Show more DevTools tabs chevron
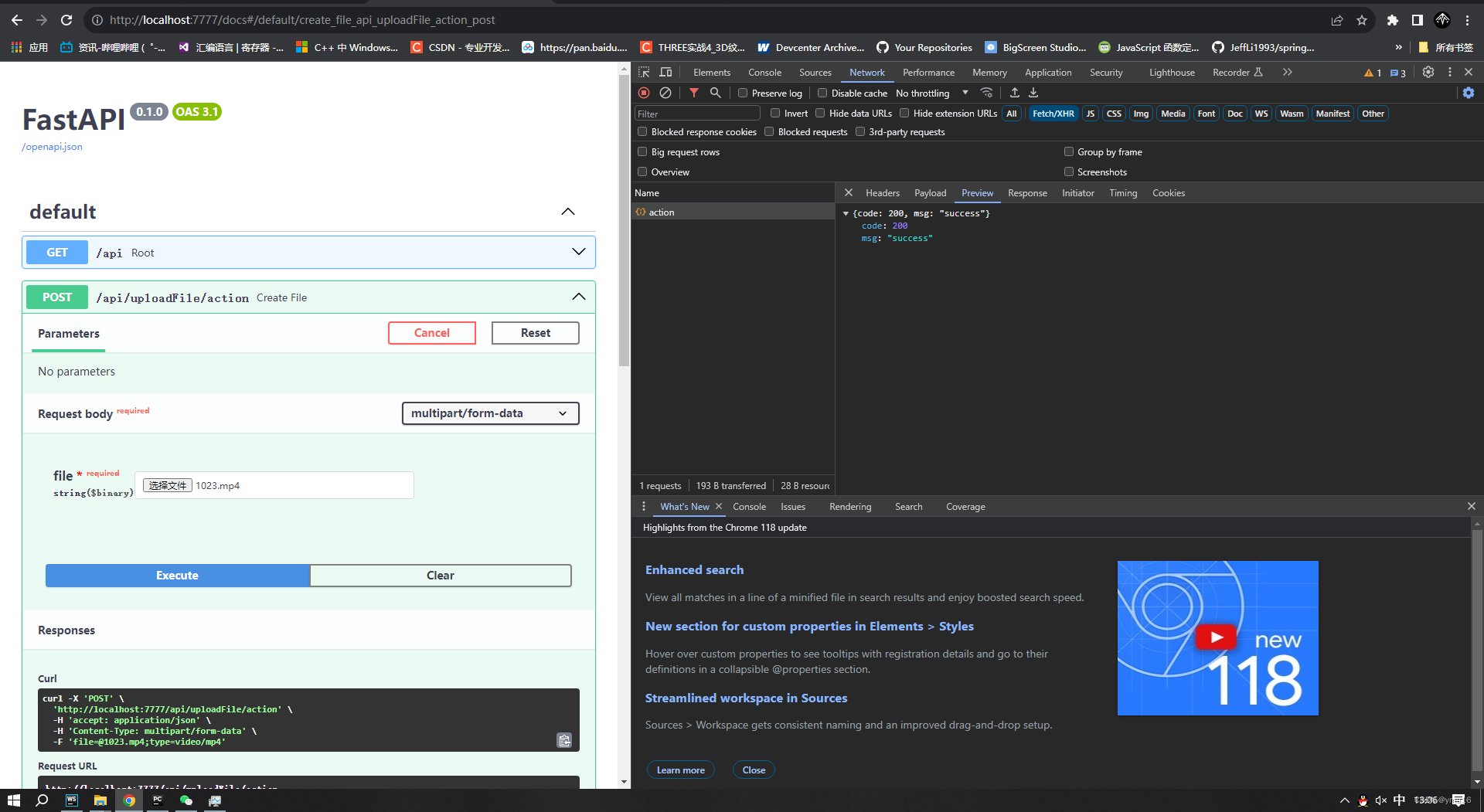Image resolution: width=1484 pixels, height=812 pixels. pos(1287,72)
